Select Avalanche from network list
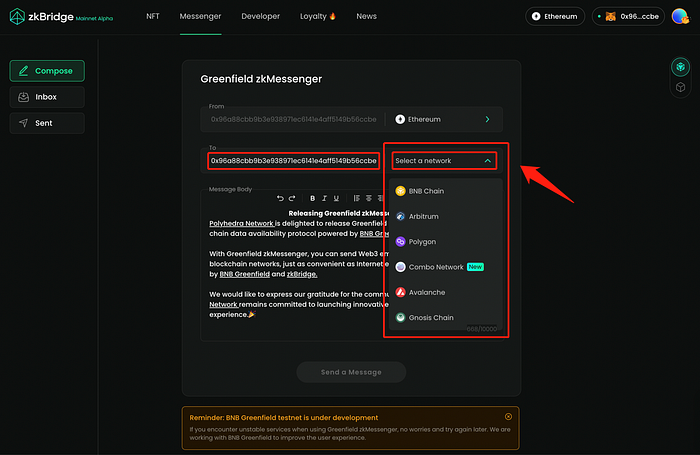 tap(446, 292)
